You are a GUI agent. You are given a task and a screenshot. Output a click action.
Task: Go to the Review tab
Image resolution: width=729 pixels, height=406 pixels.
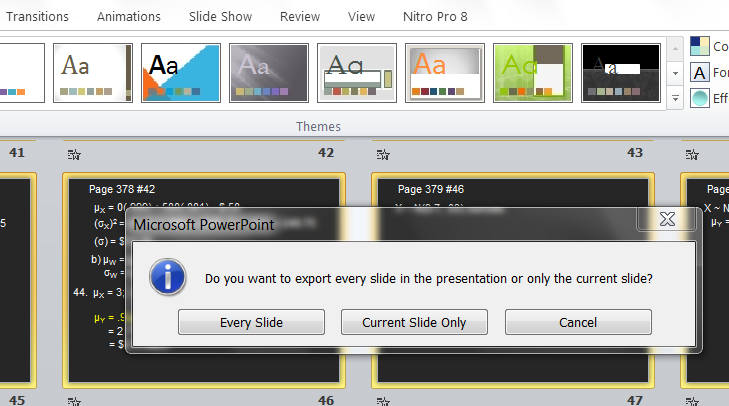click(x=300, y=17)
